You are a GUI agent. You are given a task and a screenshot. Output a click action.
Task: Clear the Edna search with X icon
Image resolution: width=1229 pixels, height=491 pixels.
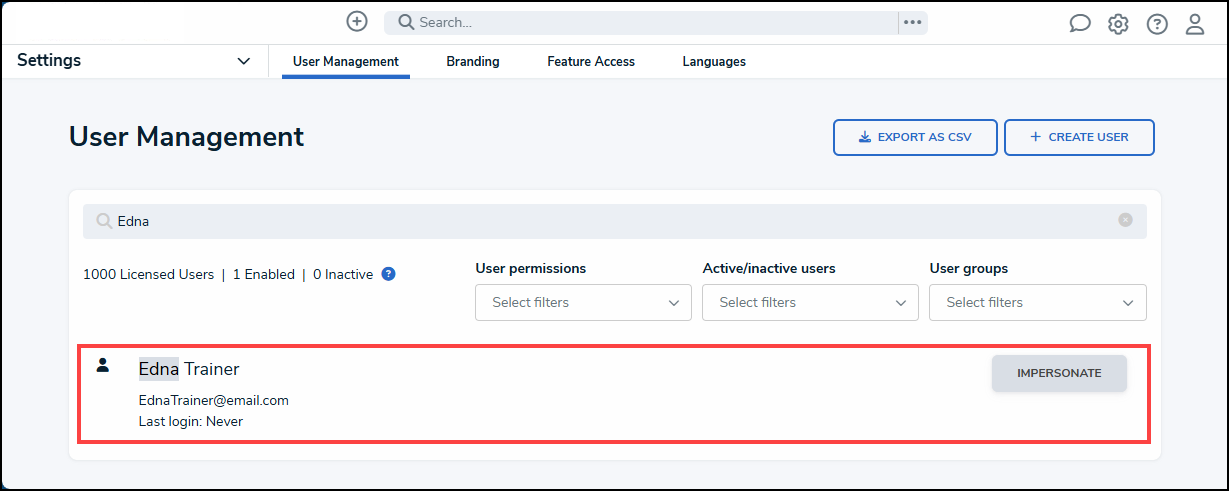[1126, 220]
